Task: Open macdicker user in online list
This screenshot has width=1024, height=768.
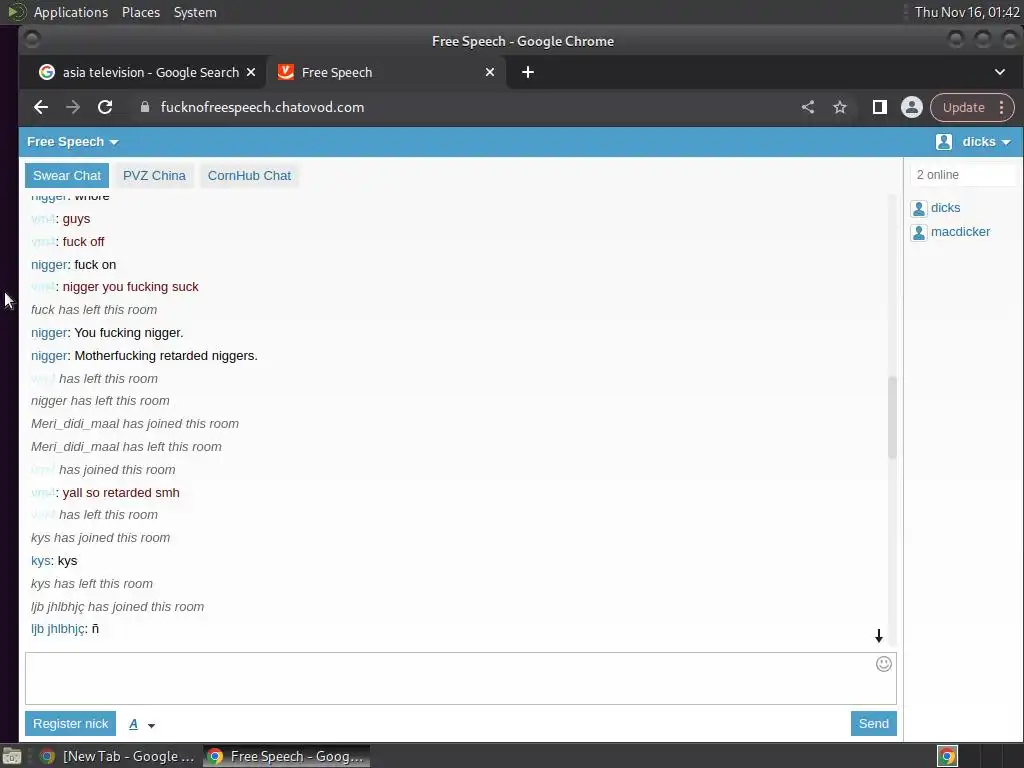Action: [x=960, y=232]
